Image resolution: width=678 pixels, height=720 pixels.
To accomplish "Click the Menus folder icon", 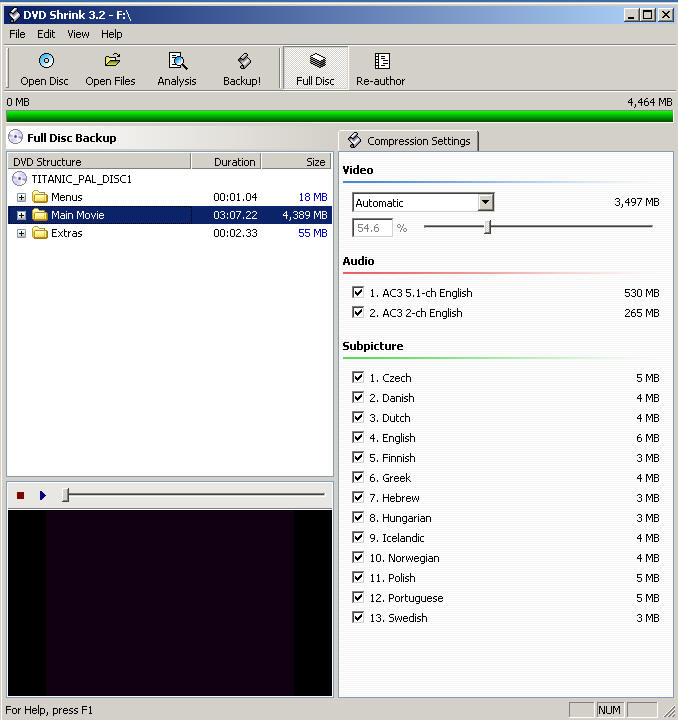I will (40, 197).
